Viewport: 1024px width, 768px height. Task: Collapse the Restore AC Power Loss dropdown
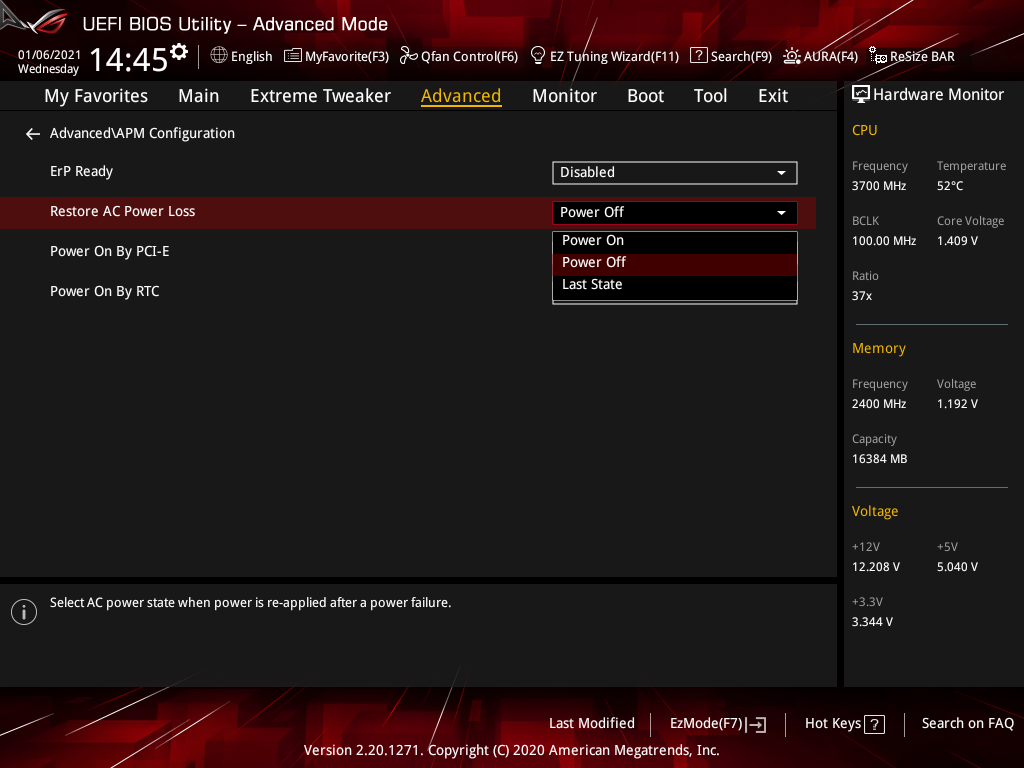[x=781, y=213]
